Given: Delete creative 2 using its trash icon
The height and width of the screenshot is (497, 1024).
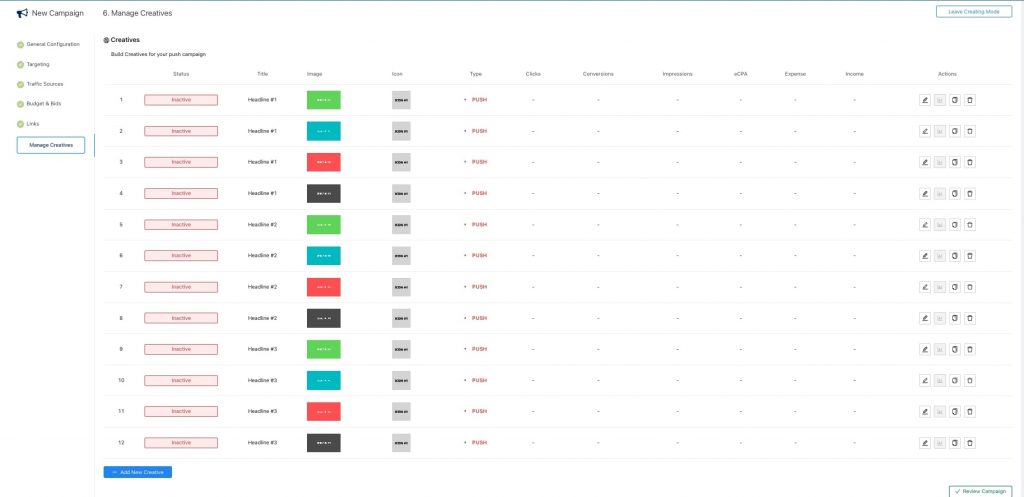Looking at the screenshot, I should [x=970, y=131].
